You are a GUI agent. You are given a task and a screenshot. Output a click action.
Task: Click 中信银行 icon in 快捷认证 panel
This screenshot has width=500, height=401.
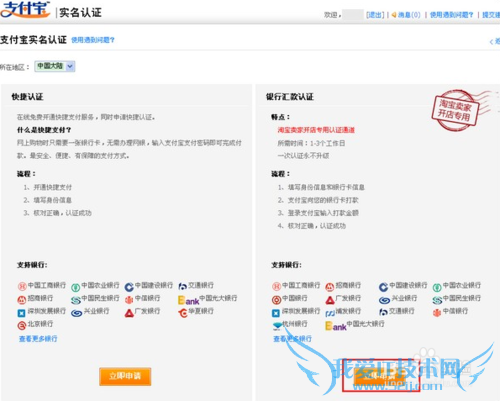tap(129, 300)
